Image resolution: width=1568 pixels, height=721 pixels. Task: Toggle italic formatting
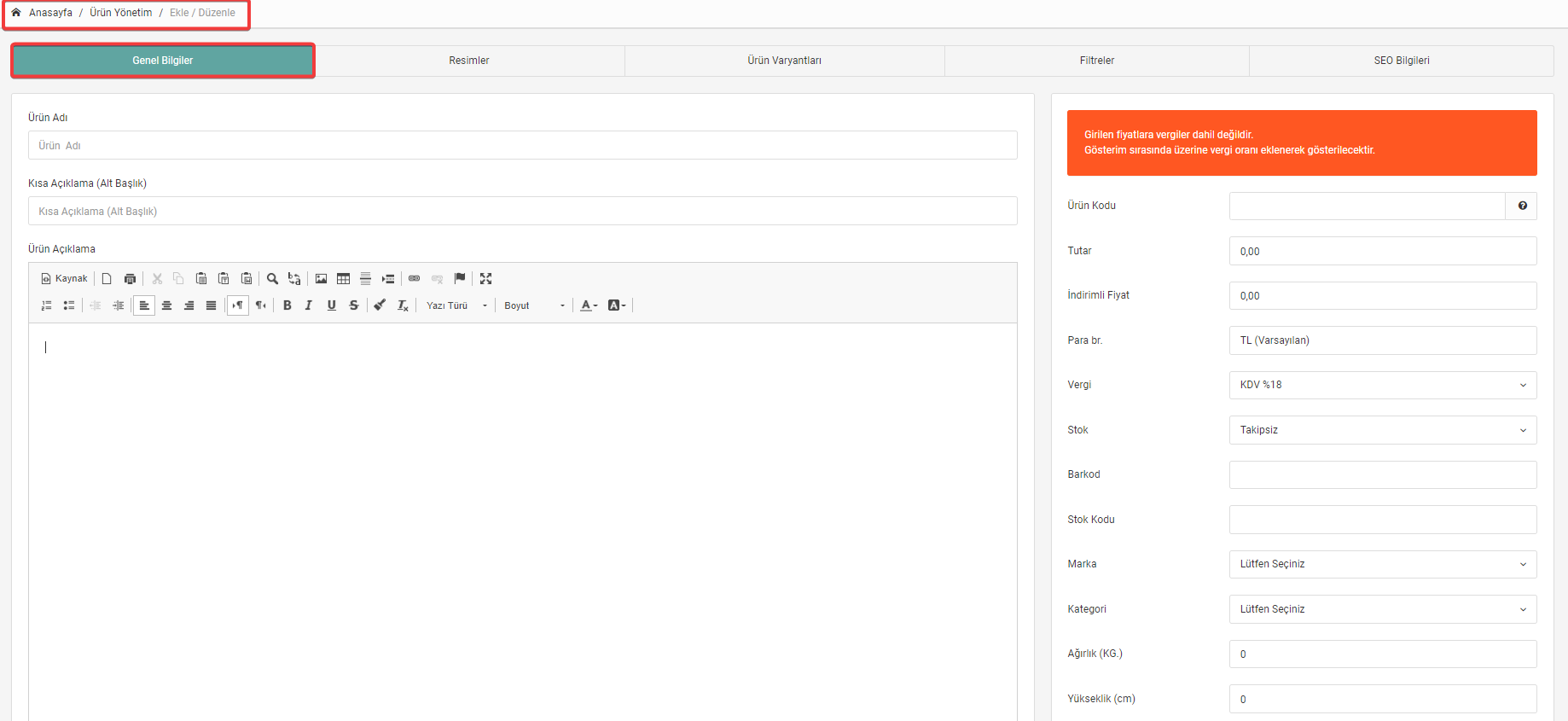pyautogui.click(x=309, y=305)
